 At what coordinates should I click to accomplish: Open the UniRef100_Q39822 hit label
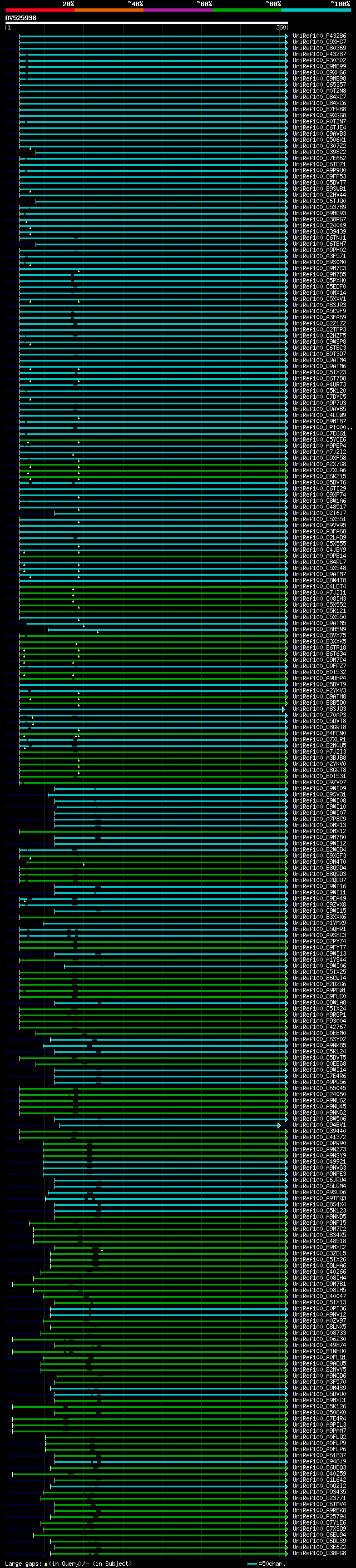[319, 152]
